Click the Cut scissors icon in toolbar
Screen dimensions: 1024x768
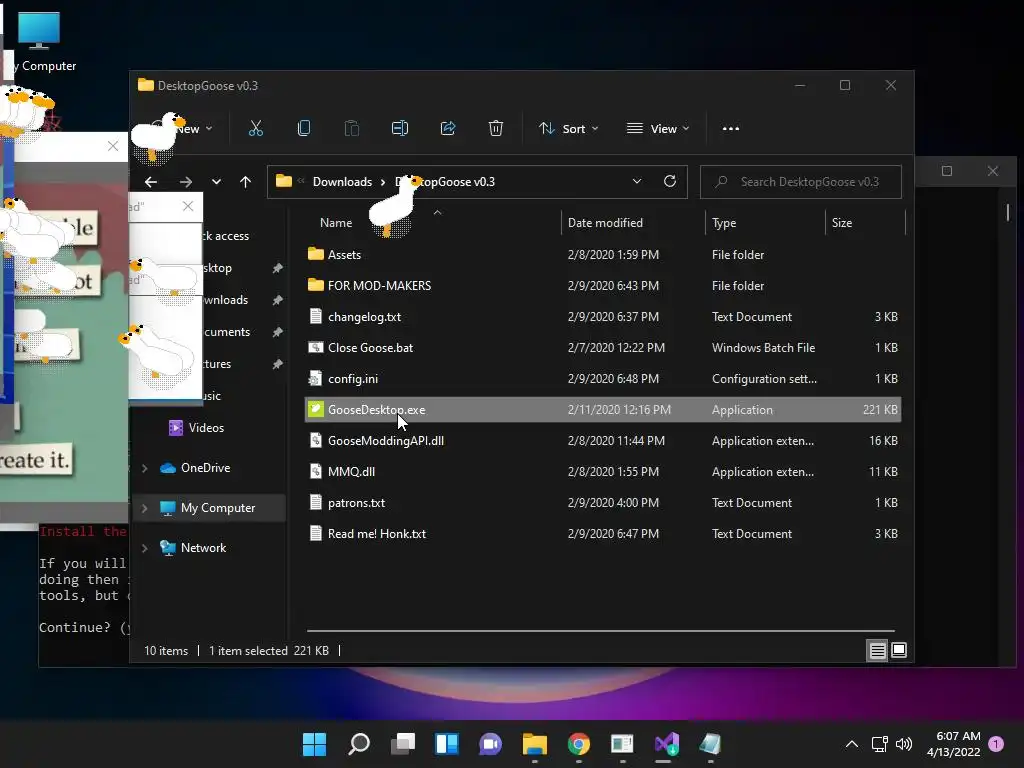point(255,129)
